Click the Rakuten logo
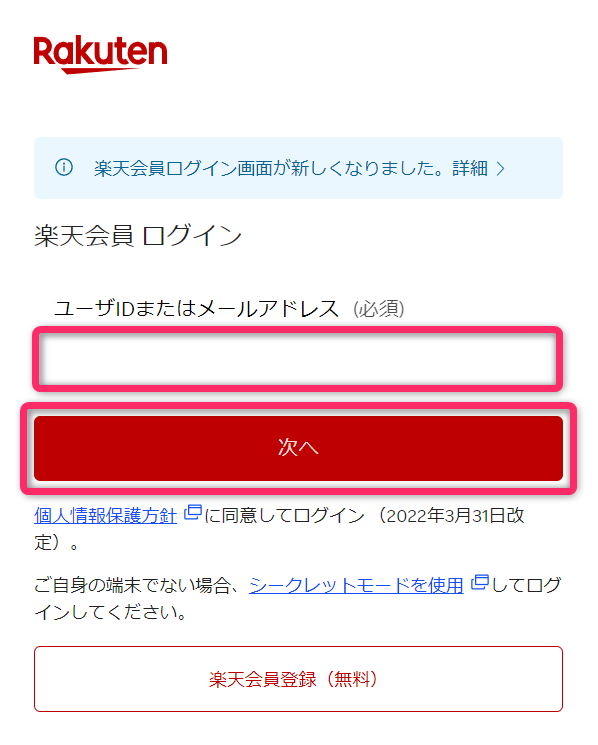Image resolution: width=598 pixels, height=745 pixels. click(x=100, y=54)
